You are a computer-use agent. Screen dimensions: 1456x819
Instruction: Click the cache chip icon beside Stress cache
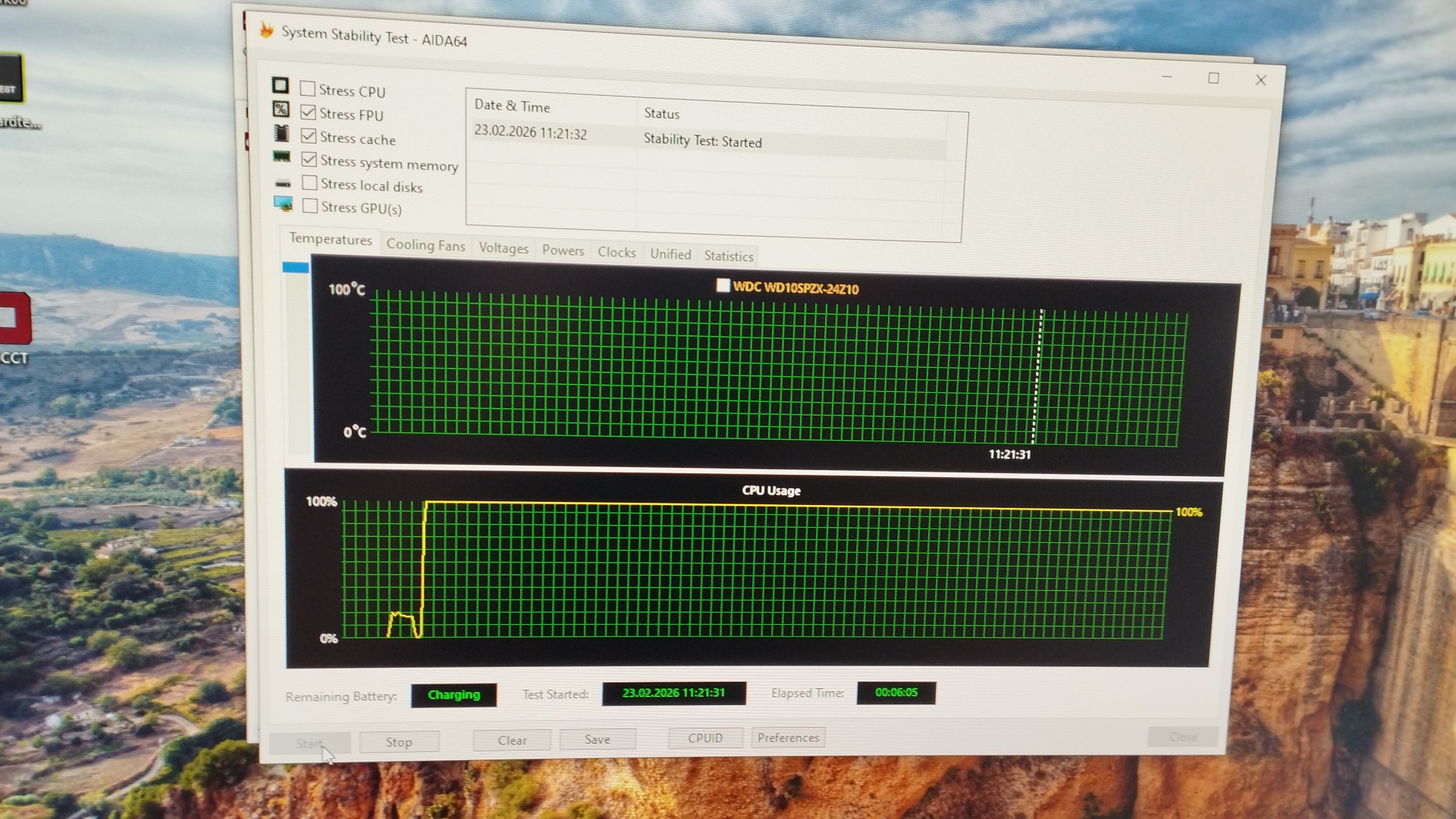point(281,133)
